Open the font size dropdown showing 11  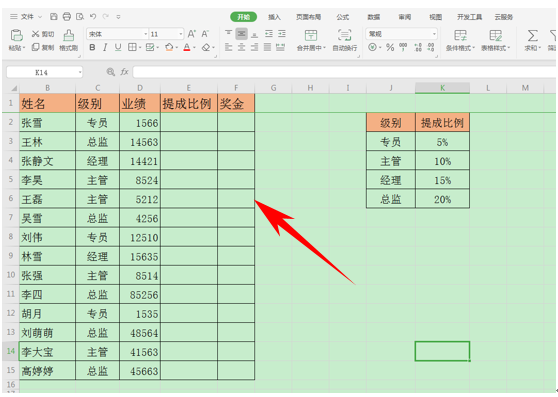pyautogui.click(x=181, y=34)
